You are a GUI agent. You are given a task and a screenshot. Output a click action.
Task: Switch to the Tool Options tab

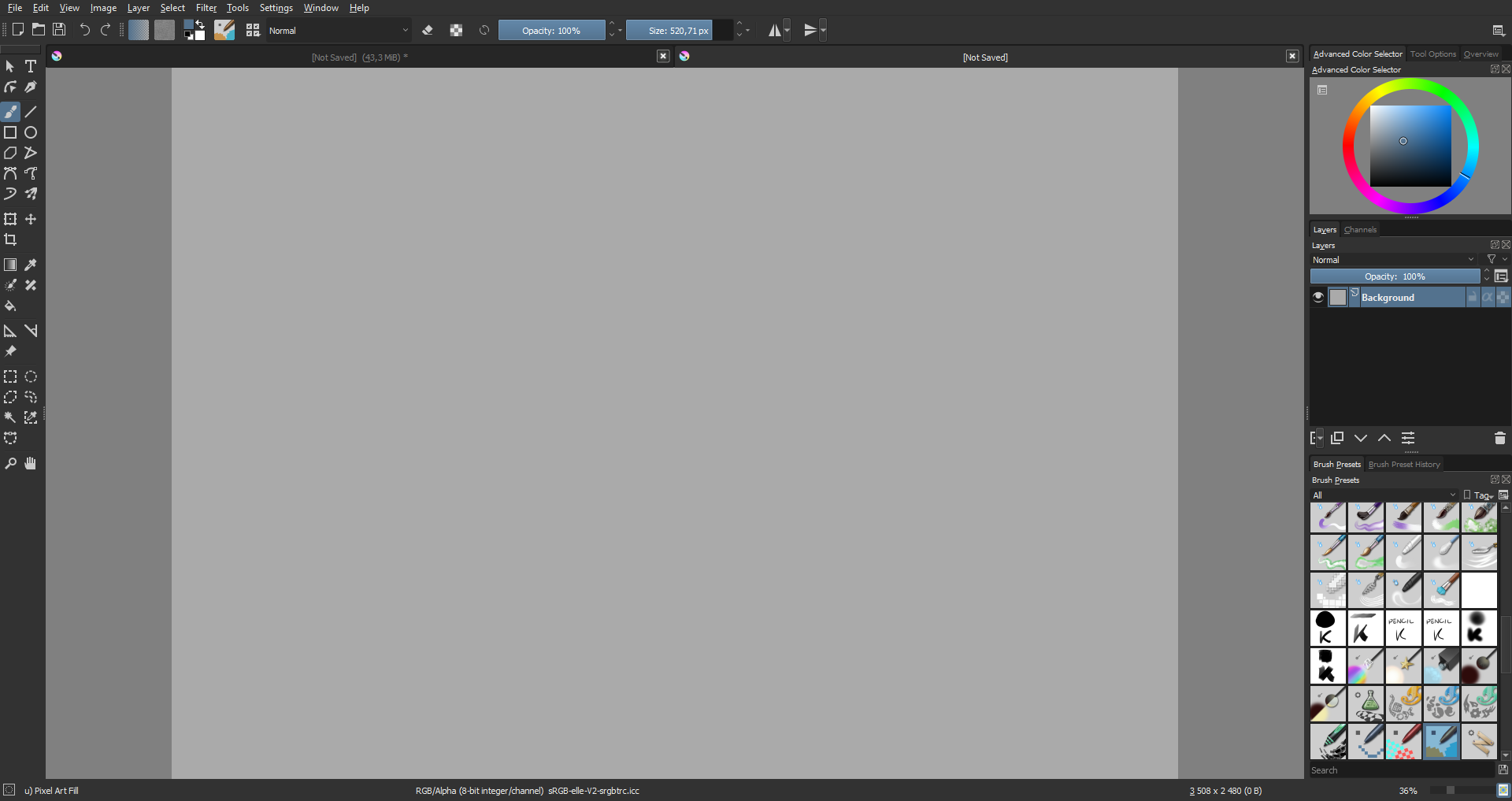click(1433, 54)
